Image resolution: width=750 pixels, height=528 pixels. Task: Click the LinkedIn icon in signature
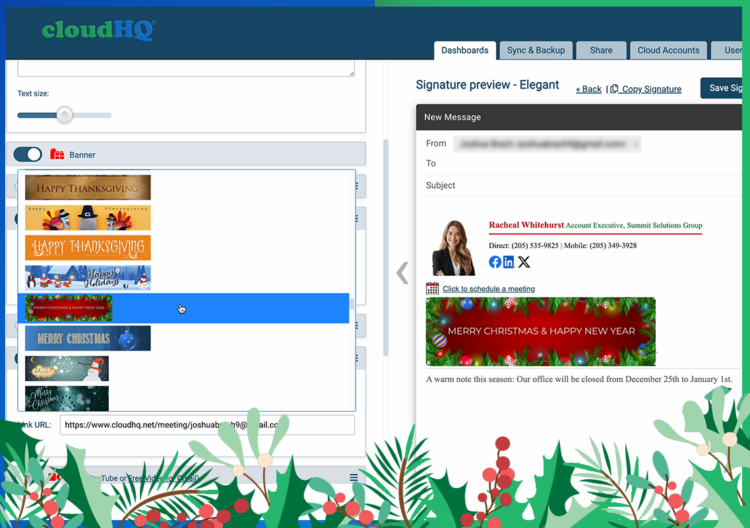pos(509,262)
